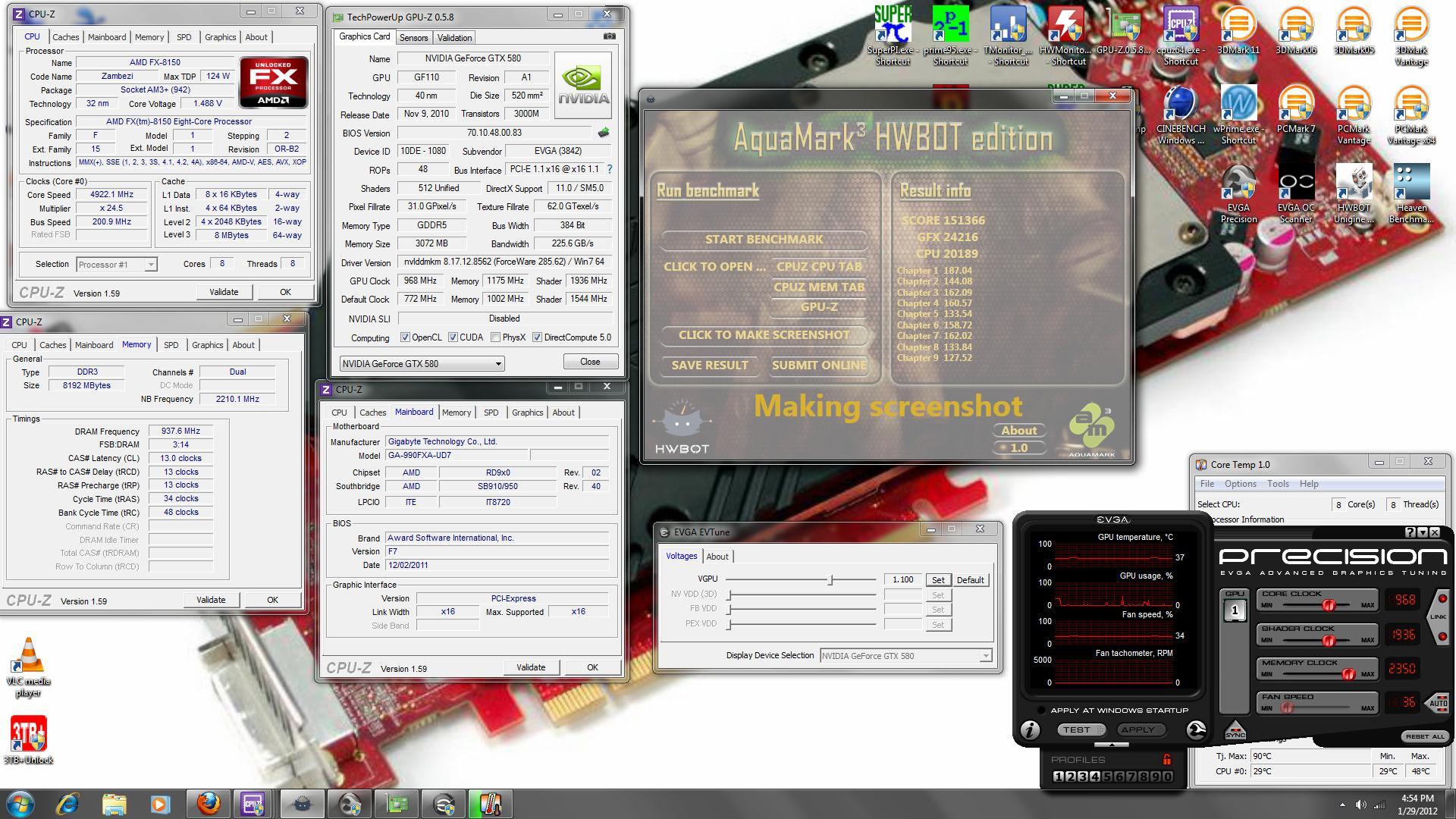
Task: Open 3DMark 11 desktop icon
Action: [x=1238, y=30]
